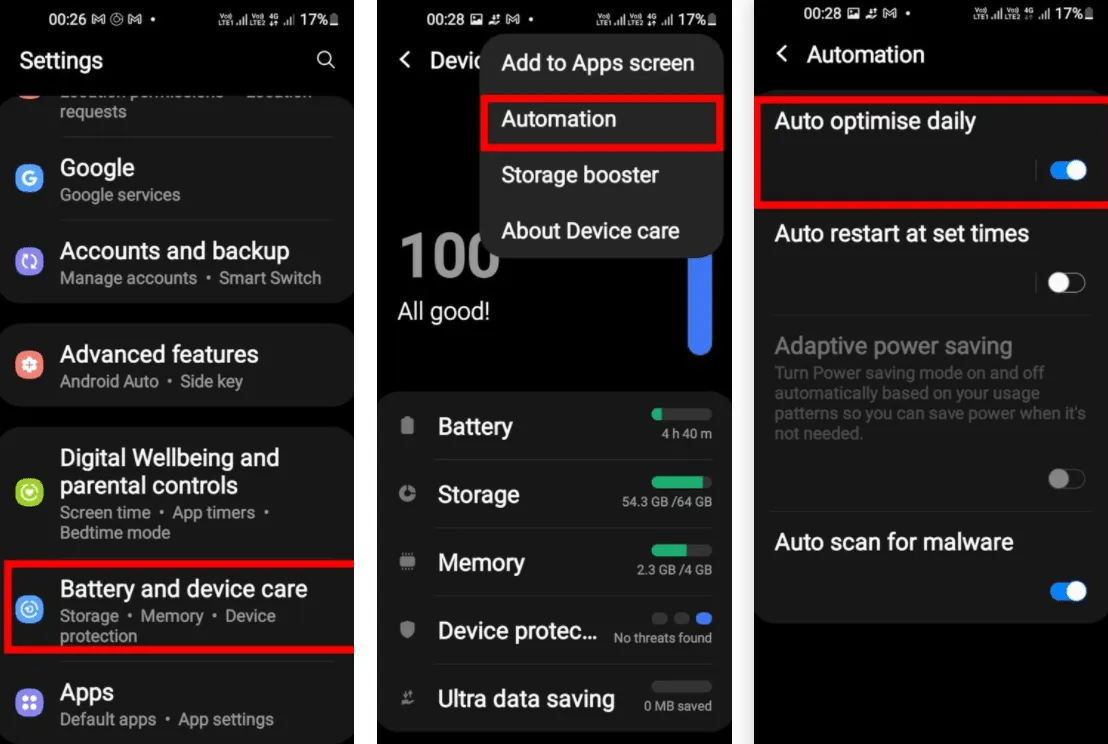The image size is (1108, 744).
Task: Tap the search magnifier icon in Settings
Action: click(x=325, y=60)
